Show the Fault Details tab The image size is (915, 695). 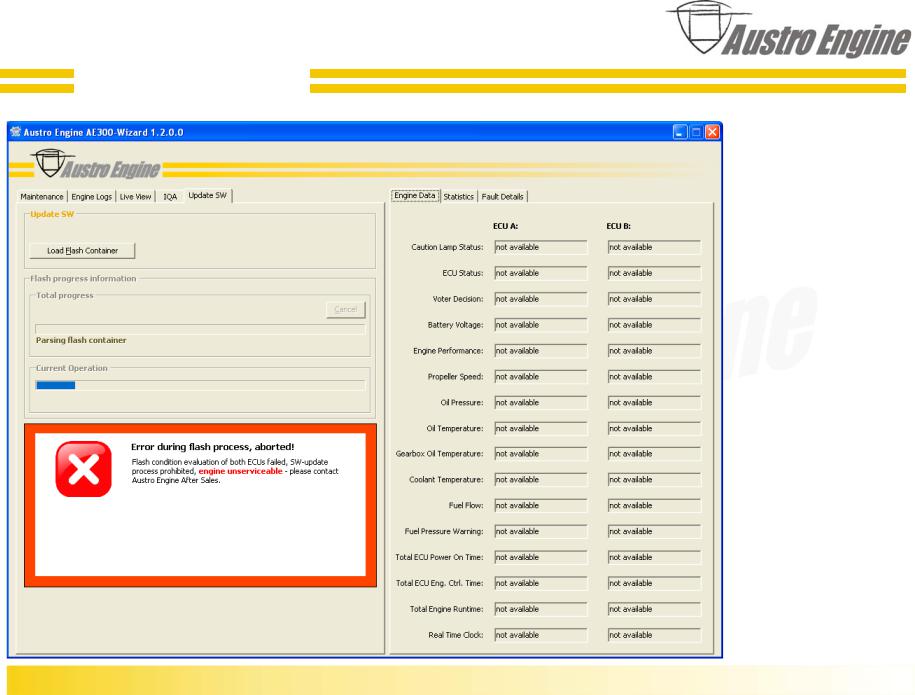(502, 197)
